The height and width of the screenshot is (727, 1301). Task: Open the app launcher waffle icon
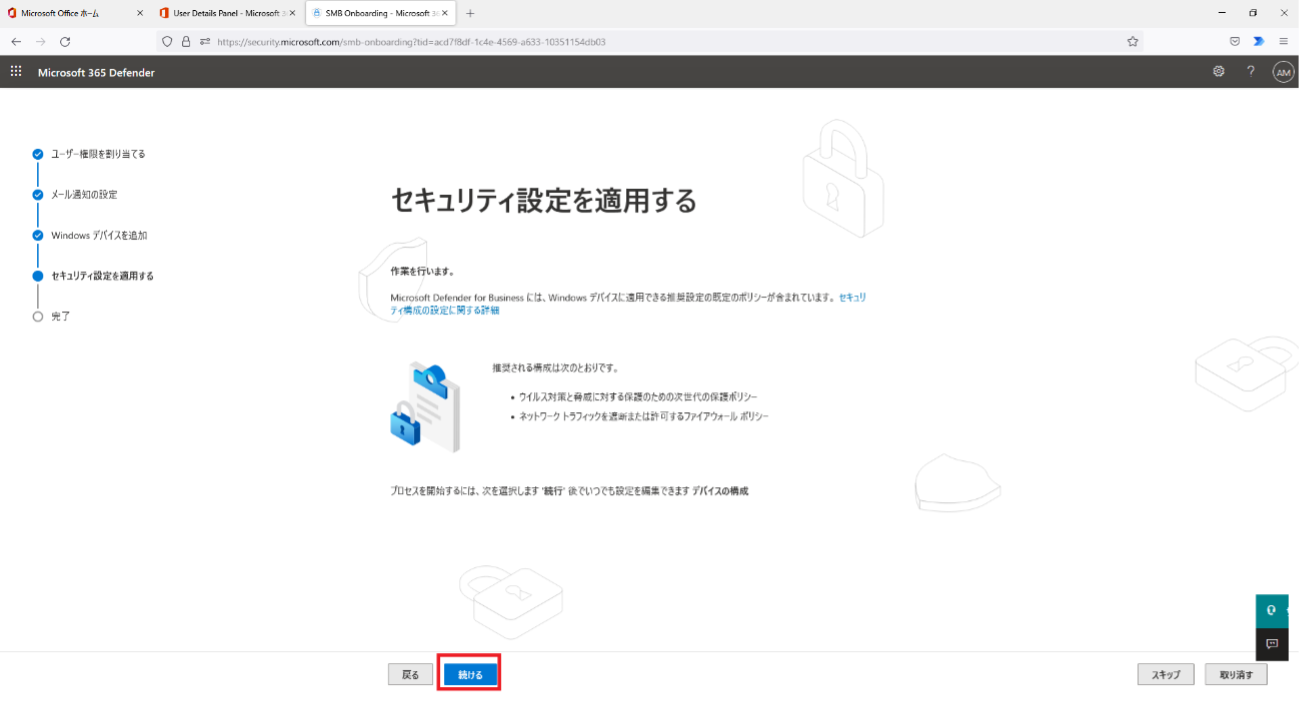tap(16, 72)
